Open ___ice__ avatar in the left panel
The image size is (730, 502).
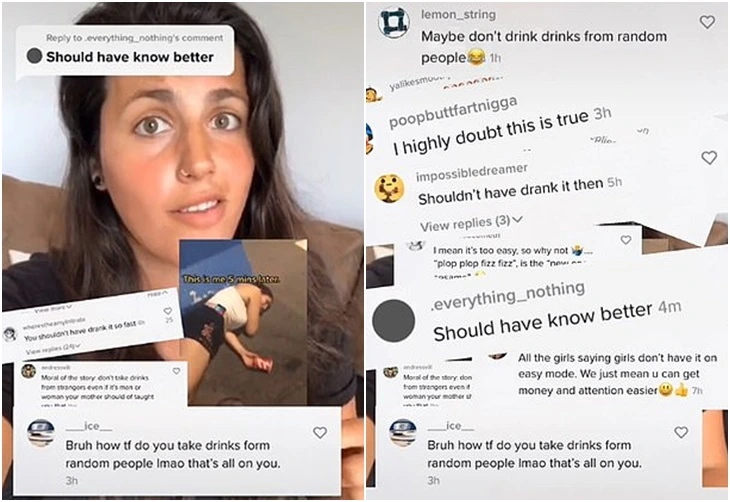point(41,433)
